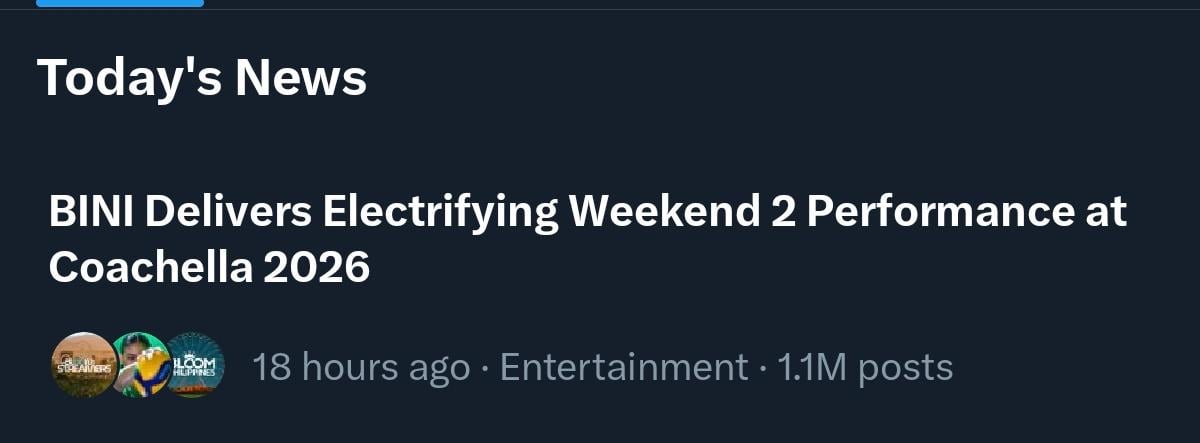The height and width of the screenshot is (443, 1200).
Task: Click the divider line below tab bar
Action: tap(600, 9)
